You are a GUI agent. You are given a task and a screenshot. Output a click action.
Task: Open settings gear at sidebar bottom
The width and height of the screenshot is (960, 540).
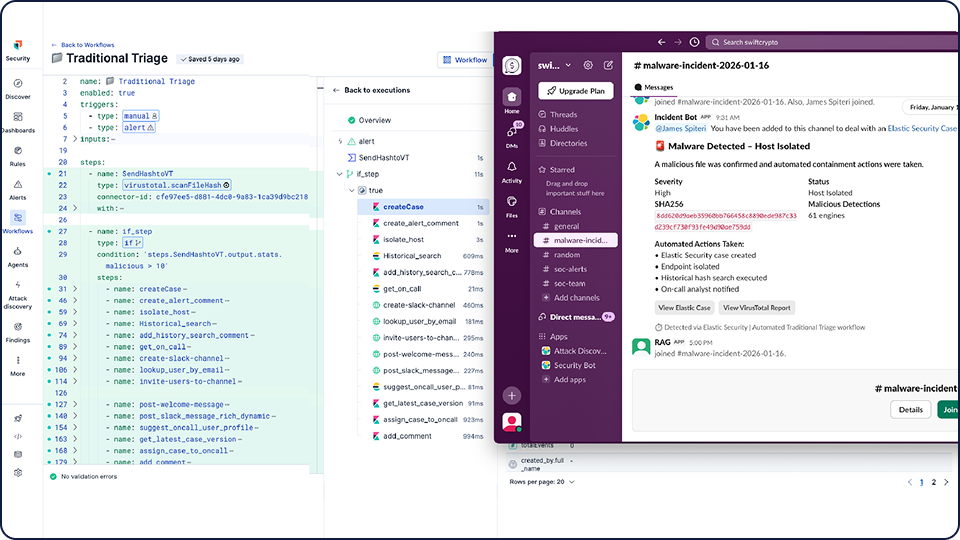coord(18,473)
